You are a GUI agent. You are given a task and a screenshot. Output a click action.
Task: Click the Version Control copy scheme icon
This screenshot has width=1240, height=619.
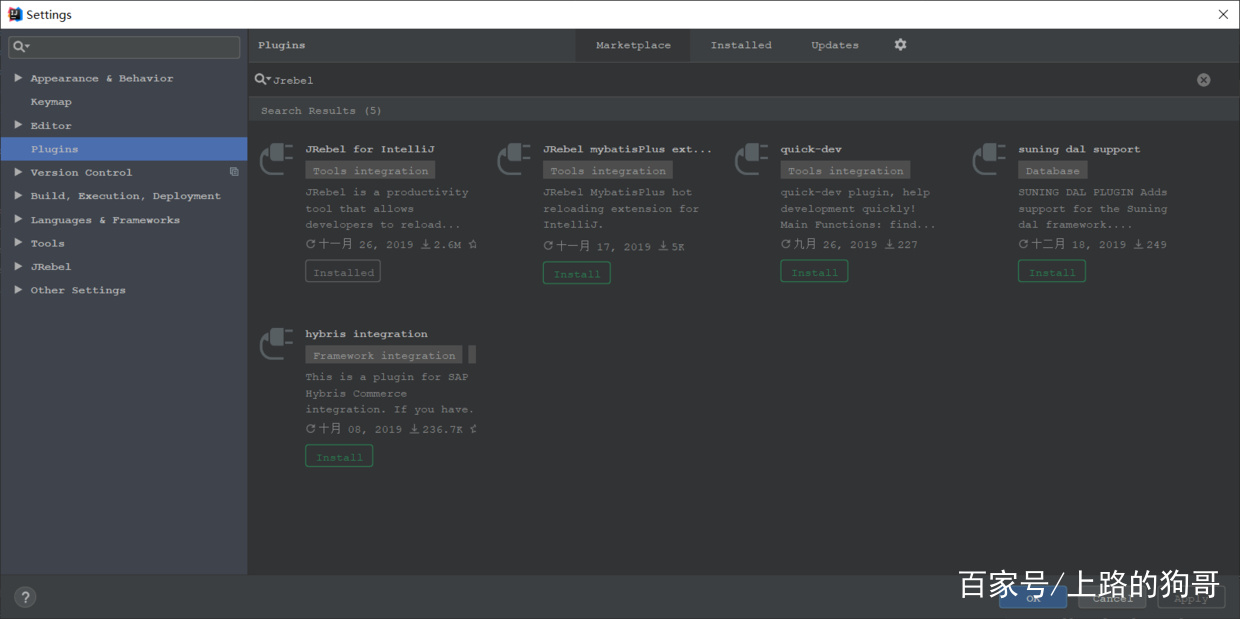coord(234,172)
